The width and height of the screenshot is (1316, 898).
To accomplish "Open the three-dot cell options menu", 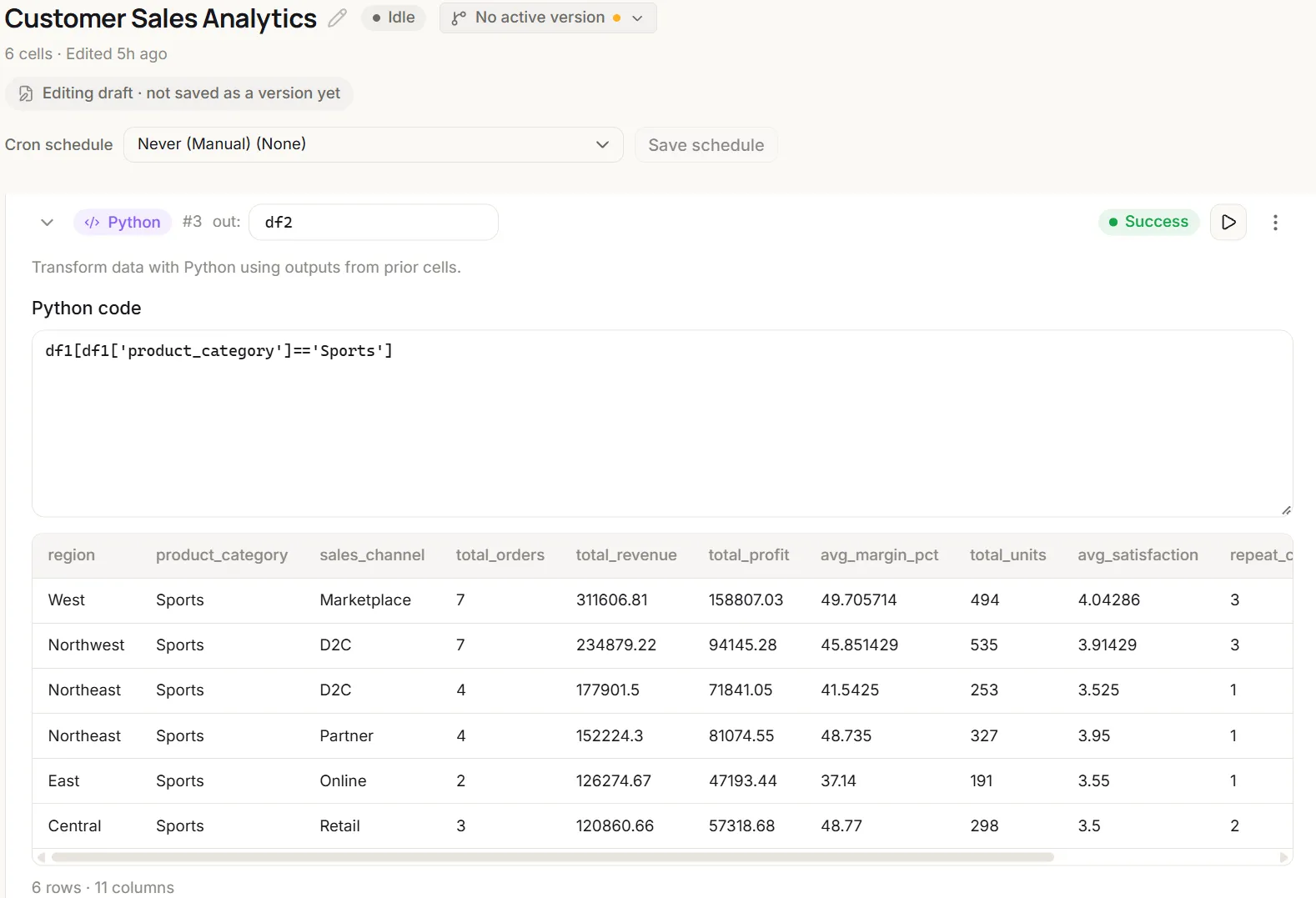I will point(1275,223).
